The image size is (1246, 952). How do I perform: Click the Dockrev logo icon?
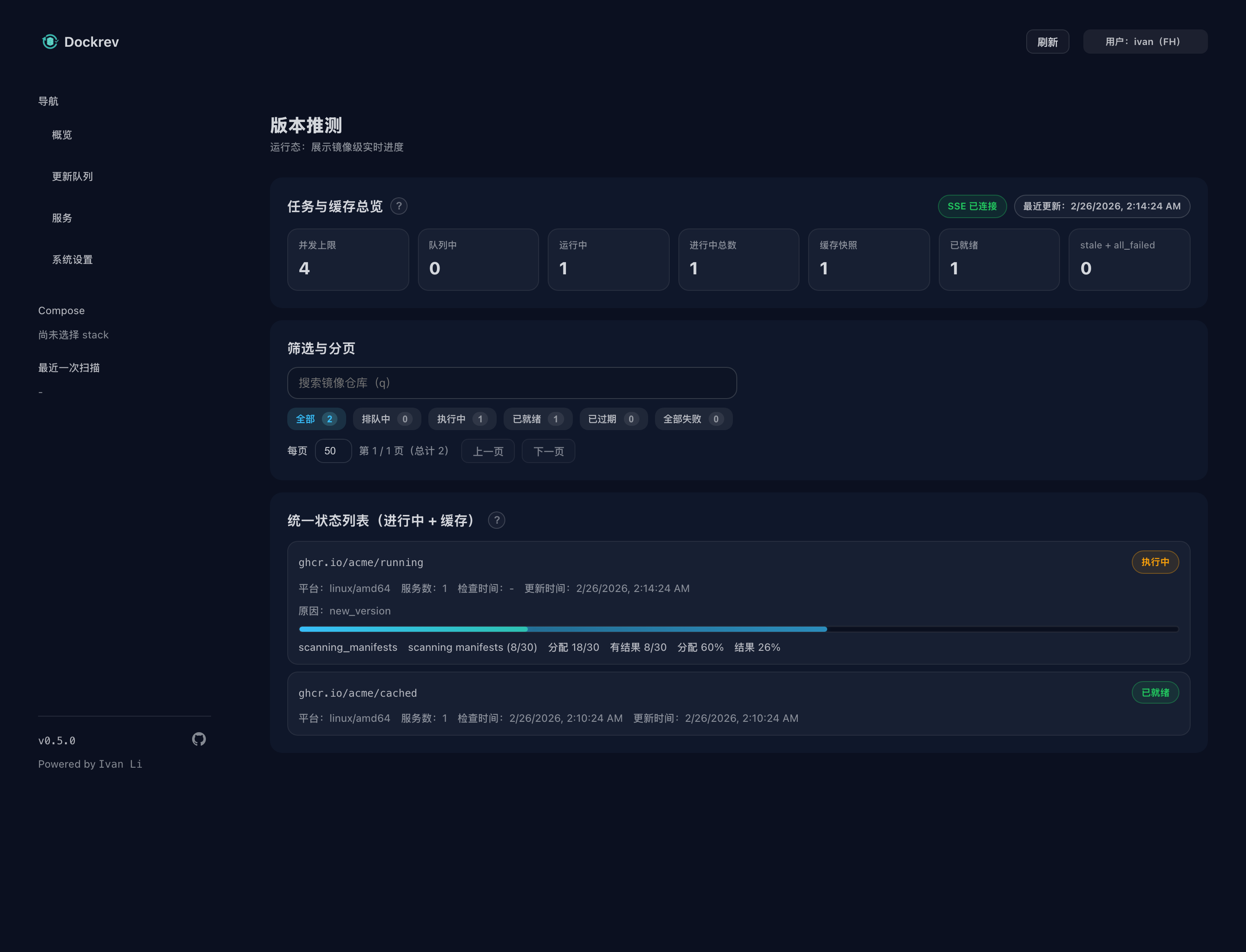[x=50, y=42]
